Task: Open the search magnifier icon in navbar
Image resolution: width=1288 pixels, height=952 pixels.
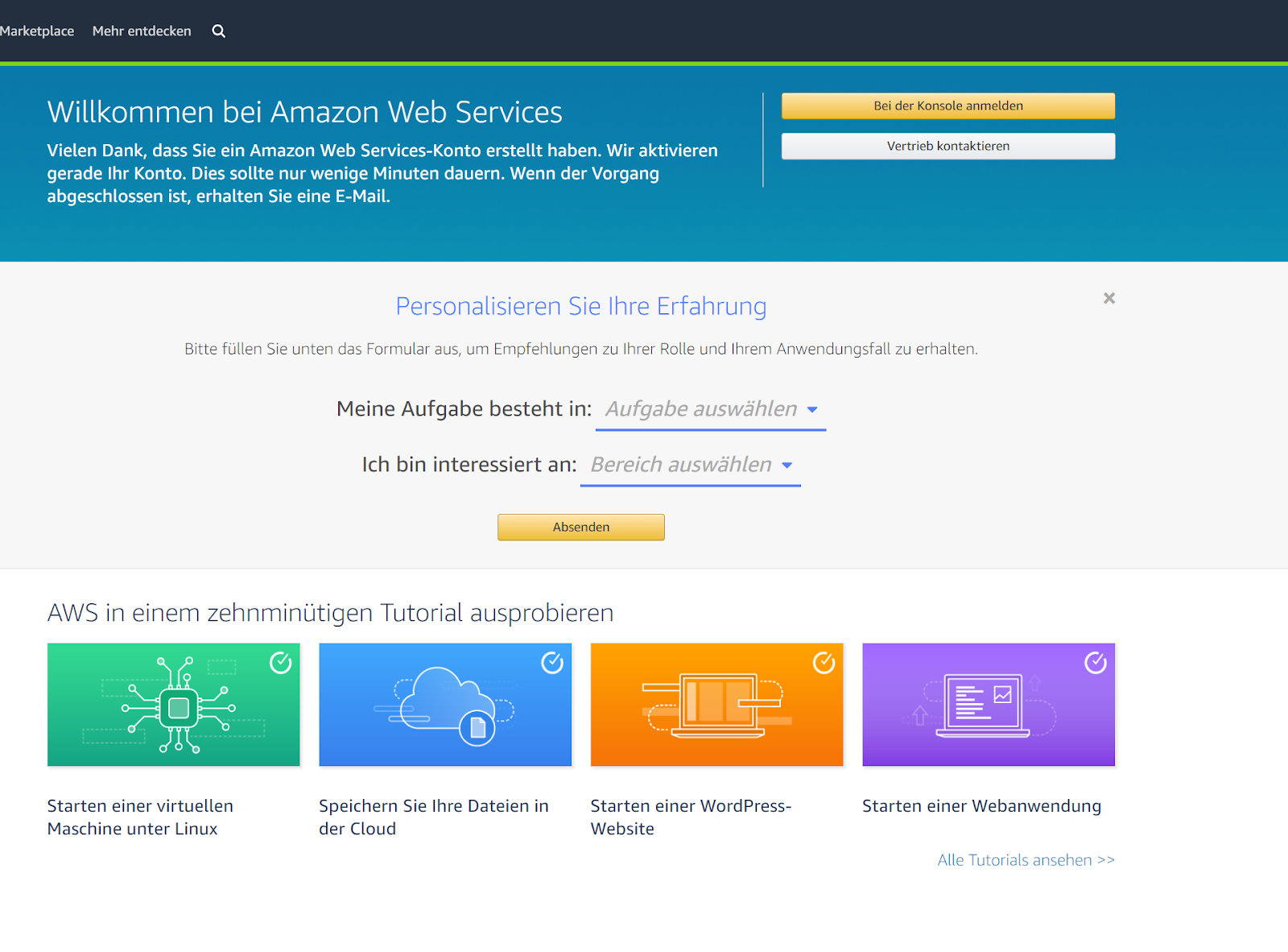Action: pos(218,31)
